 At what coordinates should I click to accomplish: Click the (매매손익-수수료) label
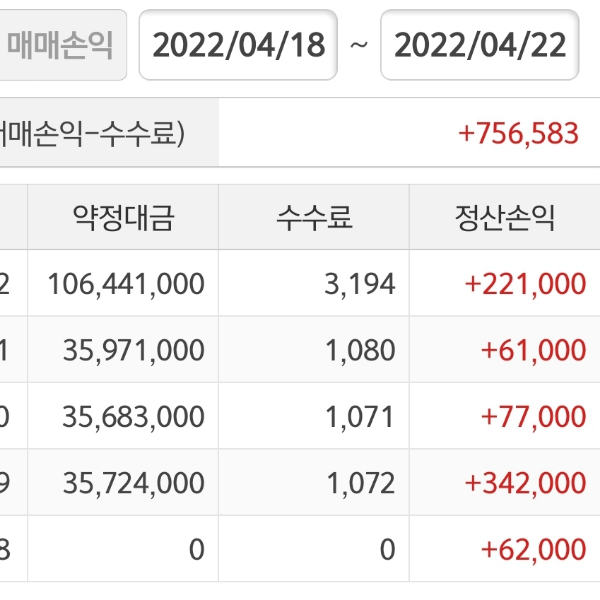point(95,134)
